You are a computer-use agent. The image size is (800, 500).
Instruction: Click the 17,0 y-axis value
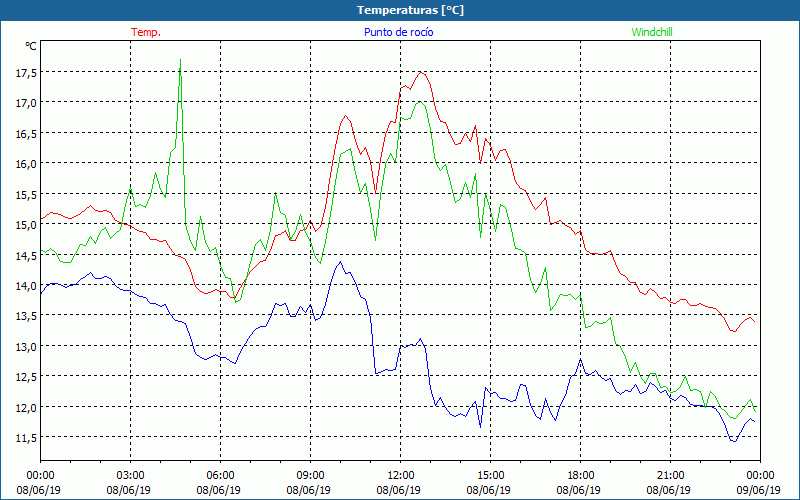[x=26, y=103]
